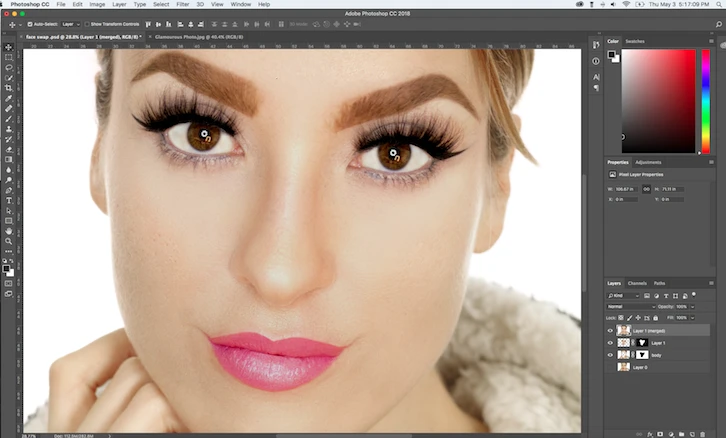Select the Rectangle shape tool
The width and height of the screenshot is (726, 438).
[8, 220]
